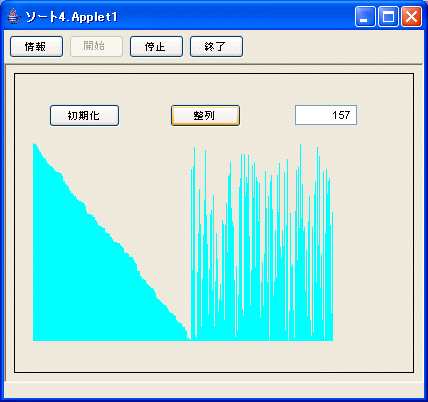Focus the field showing 157
This screenshot has height=402, width=428.
326,115
